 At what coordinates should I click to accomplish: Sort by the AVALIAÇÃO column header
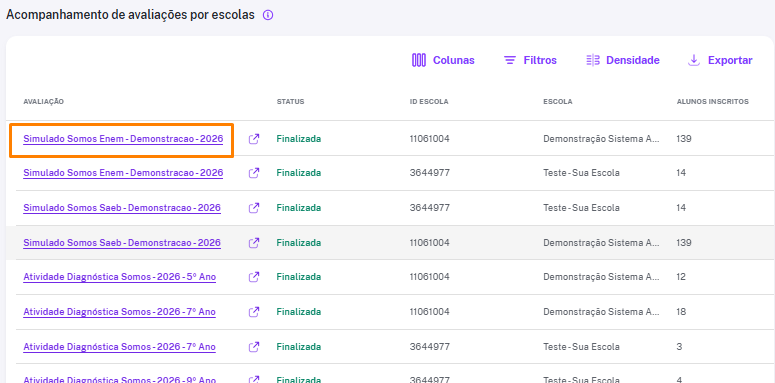(x=43, y=102)
